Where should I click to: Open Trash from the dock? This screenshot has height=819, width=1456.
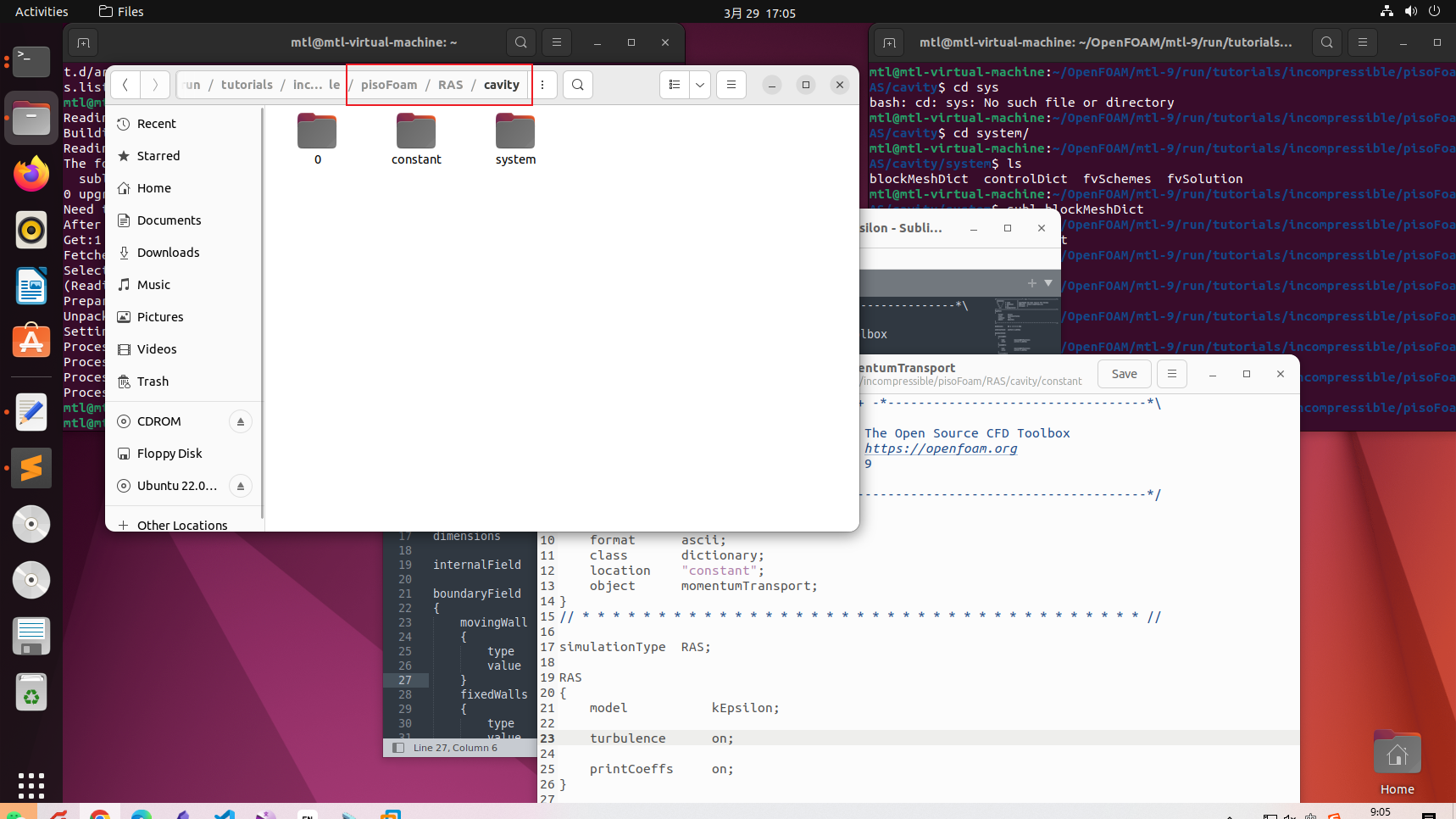tap(31, 692)
